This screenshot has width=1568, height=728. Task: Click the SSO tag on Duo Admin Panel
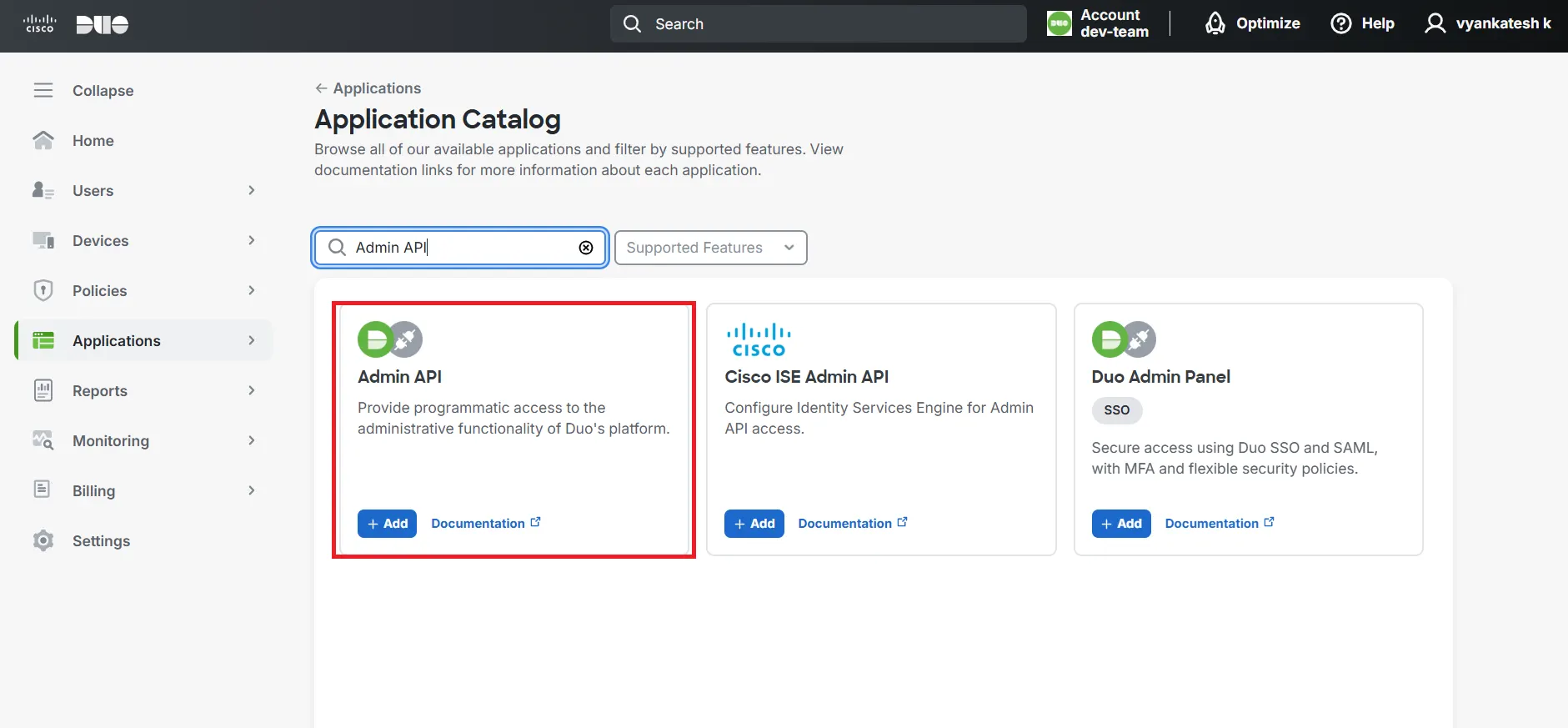1117,410
